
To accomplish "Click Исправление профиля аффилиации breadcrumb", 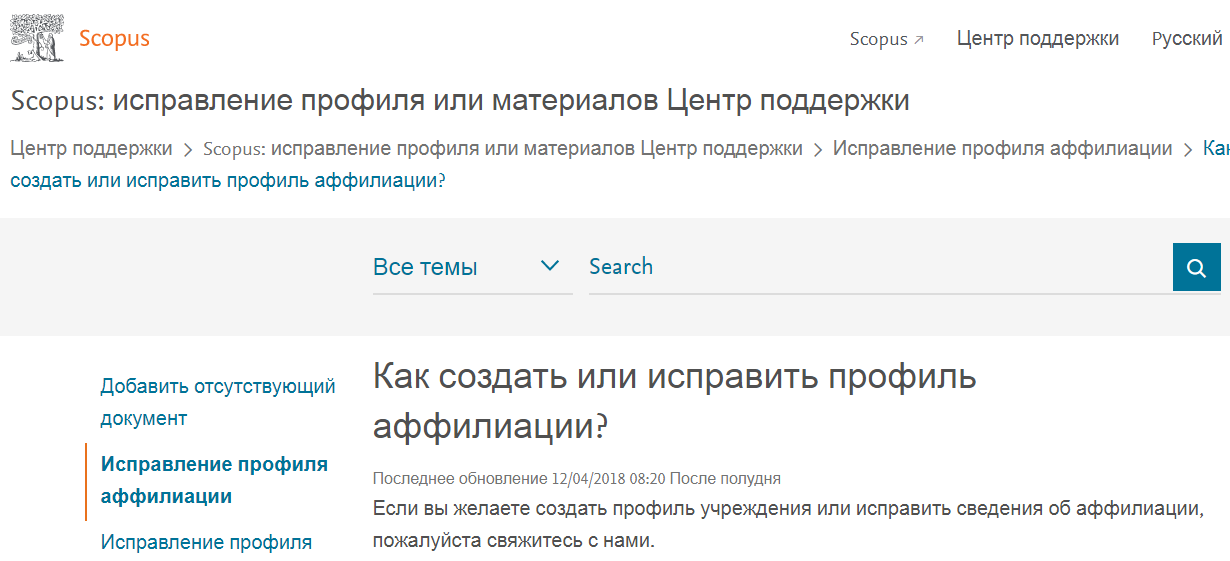I will click(x=1002, y=149).
